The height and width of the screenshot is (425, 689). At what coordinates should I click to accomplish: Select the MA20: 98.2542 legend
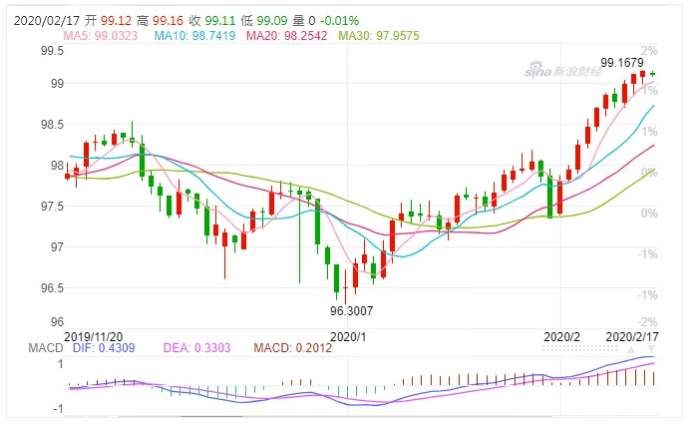286,36
